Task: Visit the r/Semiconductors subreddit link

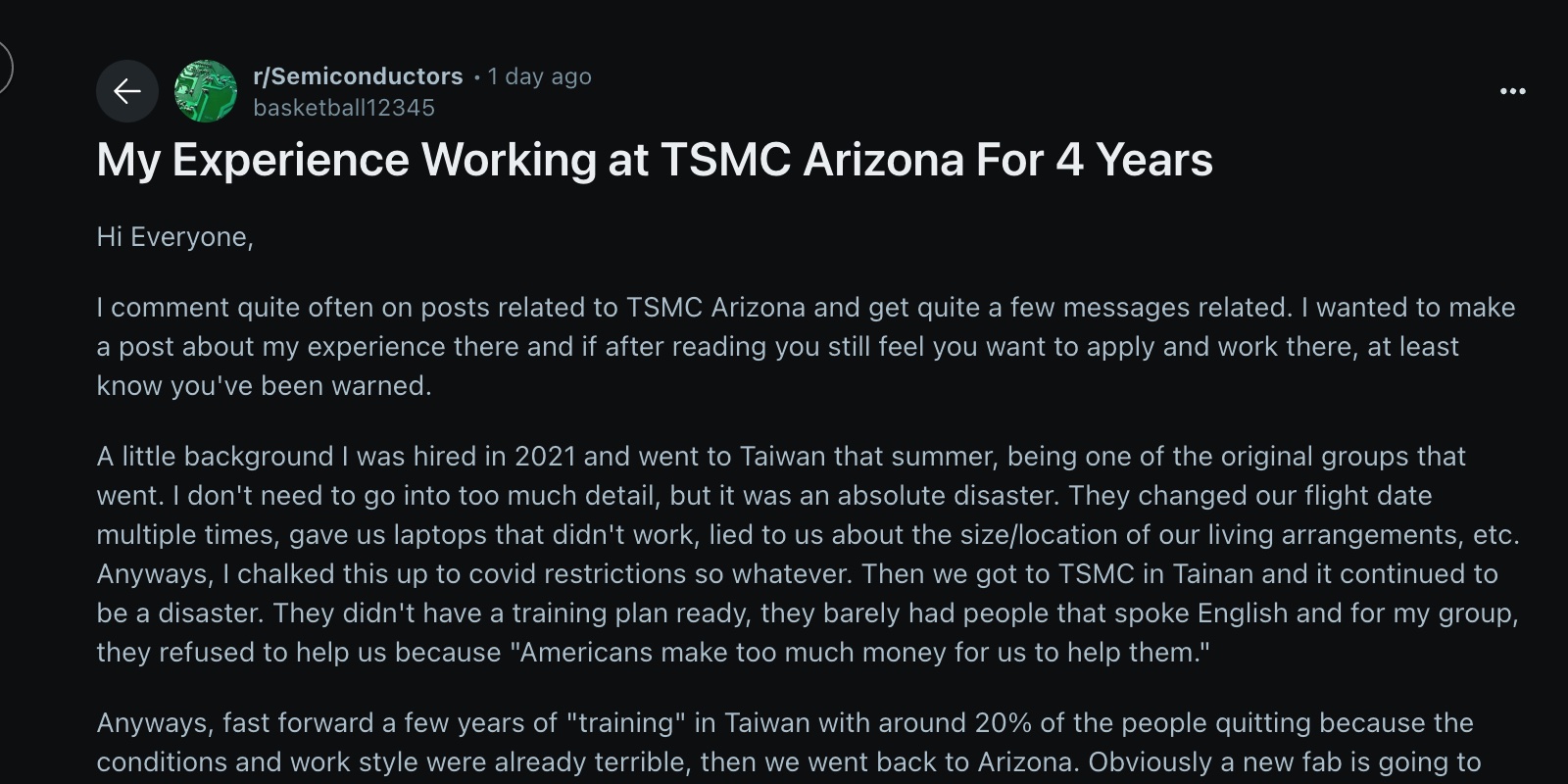Action: [358, 76]
